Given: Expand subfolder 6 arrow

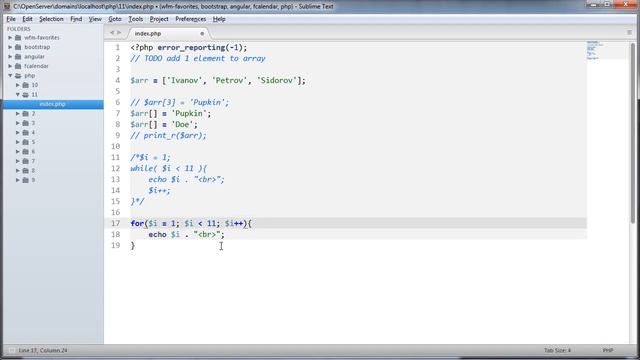Looking at the screenshot, I should click(x=18, y=151).
